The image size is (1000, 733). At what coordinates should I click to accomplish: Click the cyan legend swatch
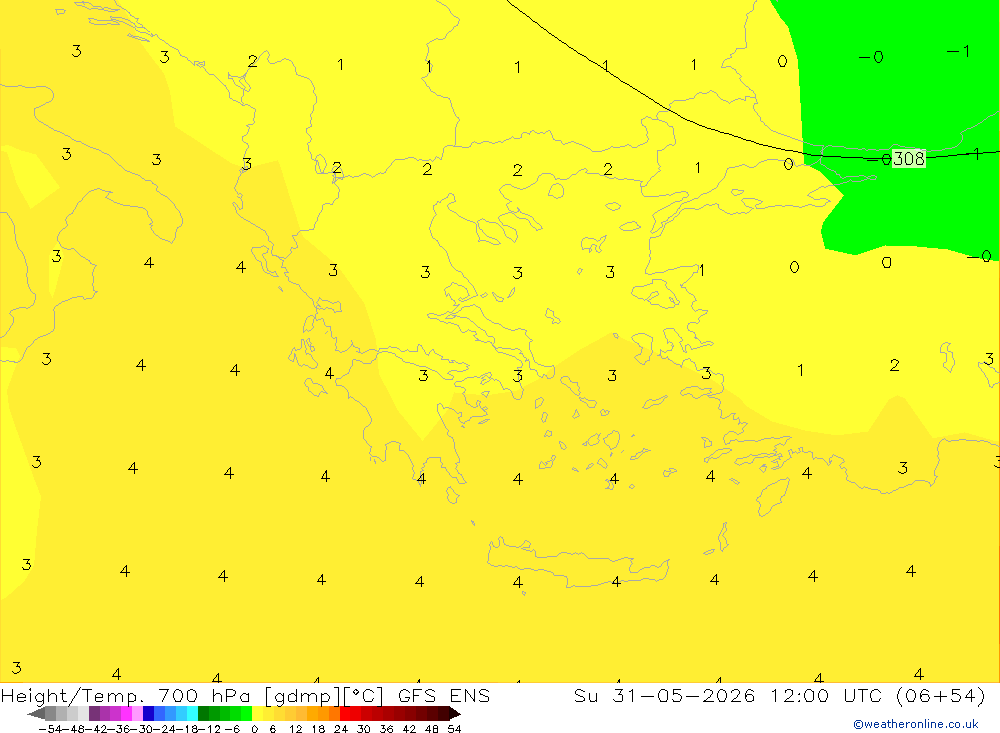(x=192, y=713)
